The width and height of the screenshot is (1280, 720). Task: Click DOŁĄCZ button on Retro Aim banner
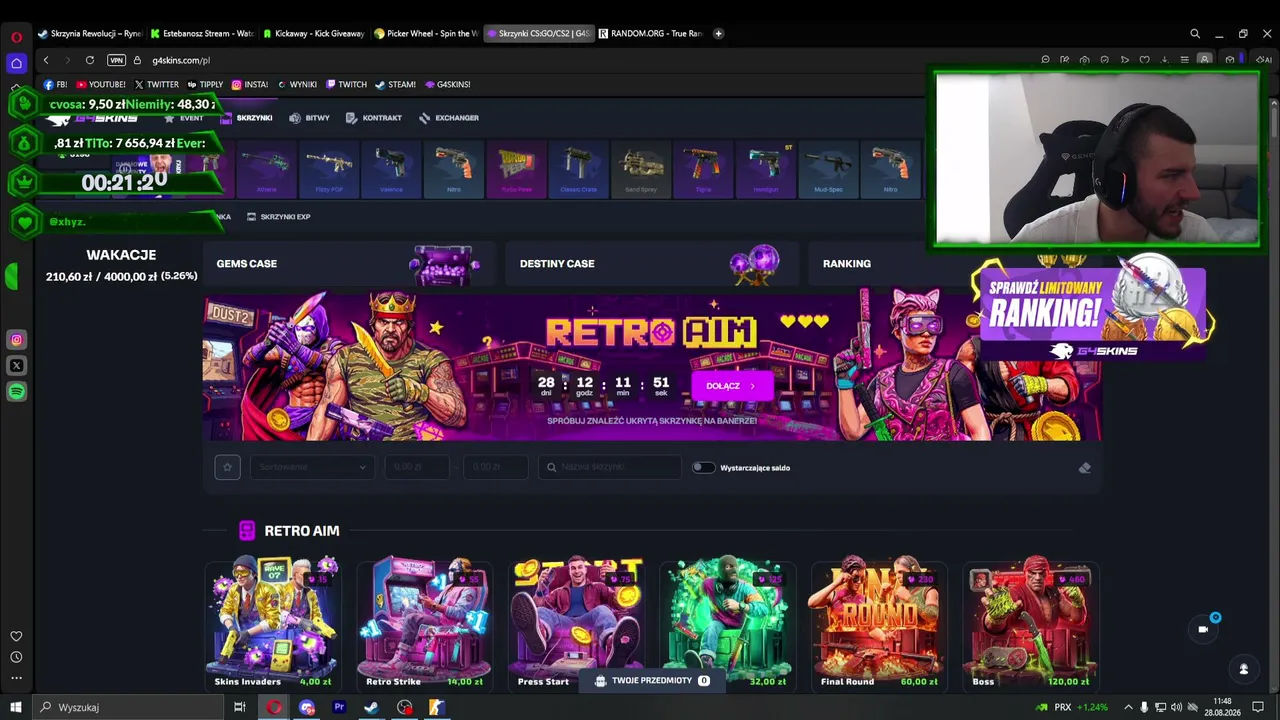[732, 386]
